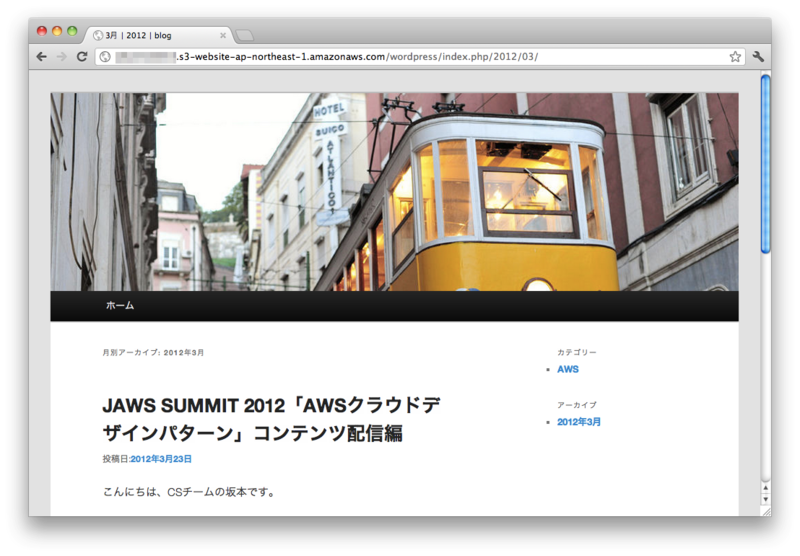Click the window resize grip corner
Screen dimensions: 800x556
coord(766,512)
